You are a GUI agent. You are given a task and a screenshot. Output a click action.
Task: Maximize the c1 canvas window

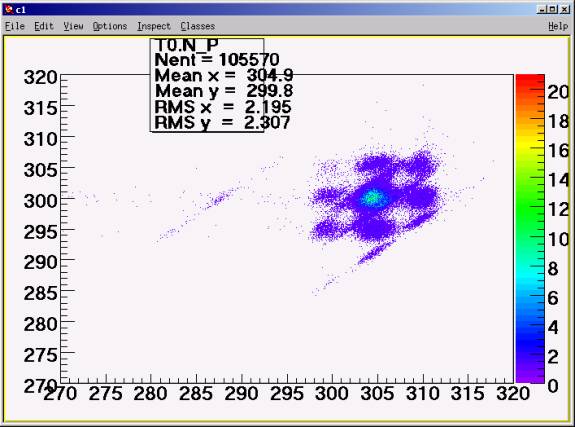[x=553, y=10]
